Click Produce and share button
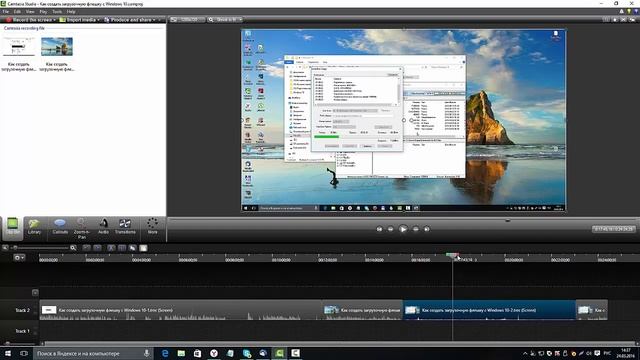Viewport: 640px width, 360px height. 128,20
